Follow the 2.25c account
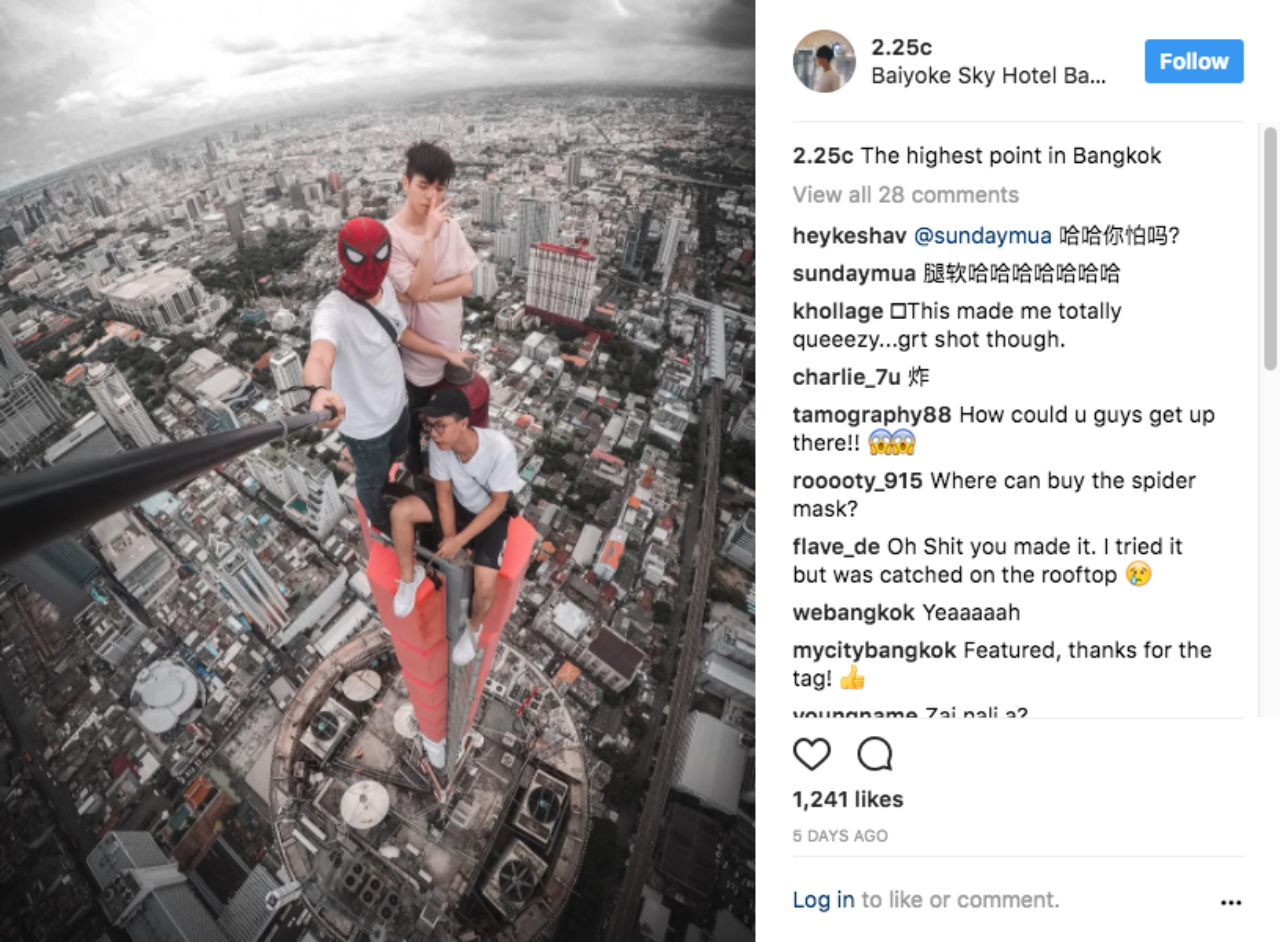 coord(1194,61)
